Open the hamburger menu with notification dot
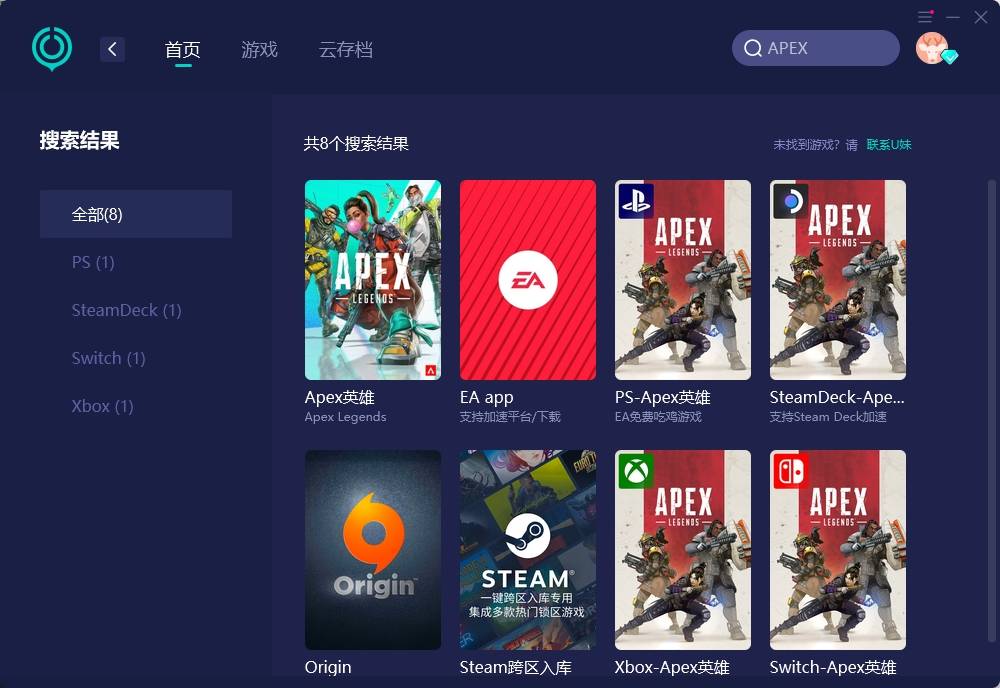Viewport: 1000px width, 688px height. pyautogui.click(x=925, y=17)
